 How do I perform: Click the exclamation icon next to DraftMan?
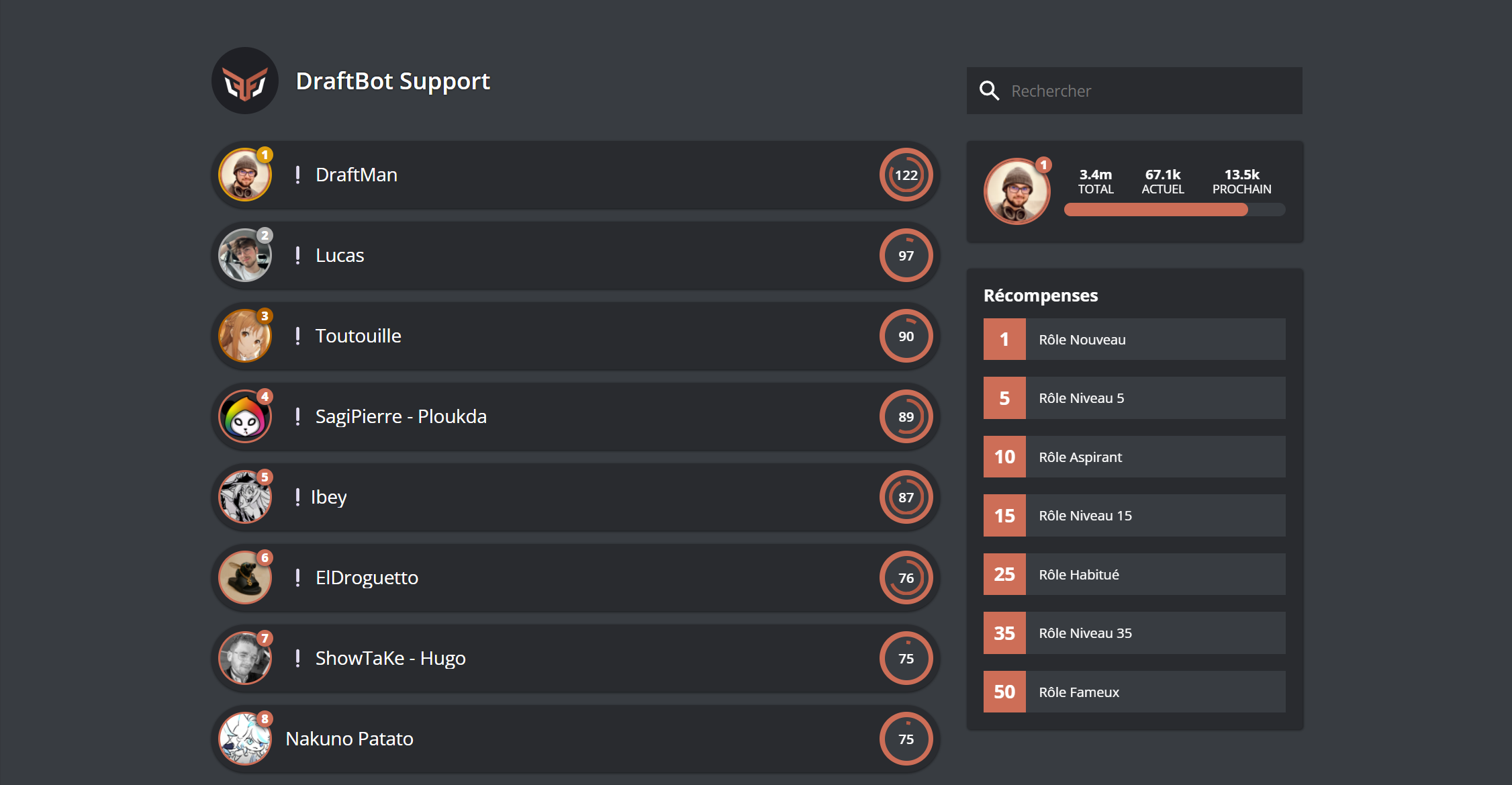point(297,175)
